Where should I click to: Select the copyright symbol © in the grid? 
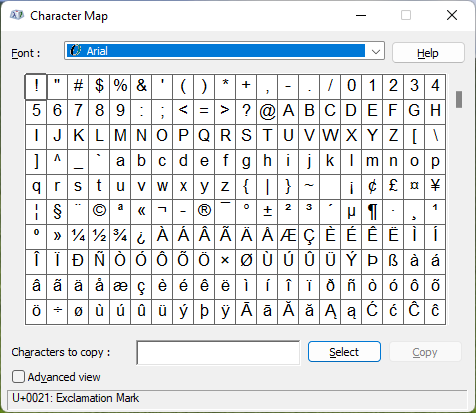coord(99,212)
